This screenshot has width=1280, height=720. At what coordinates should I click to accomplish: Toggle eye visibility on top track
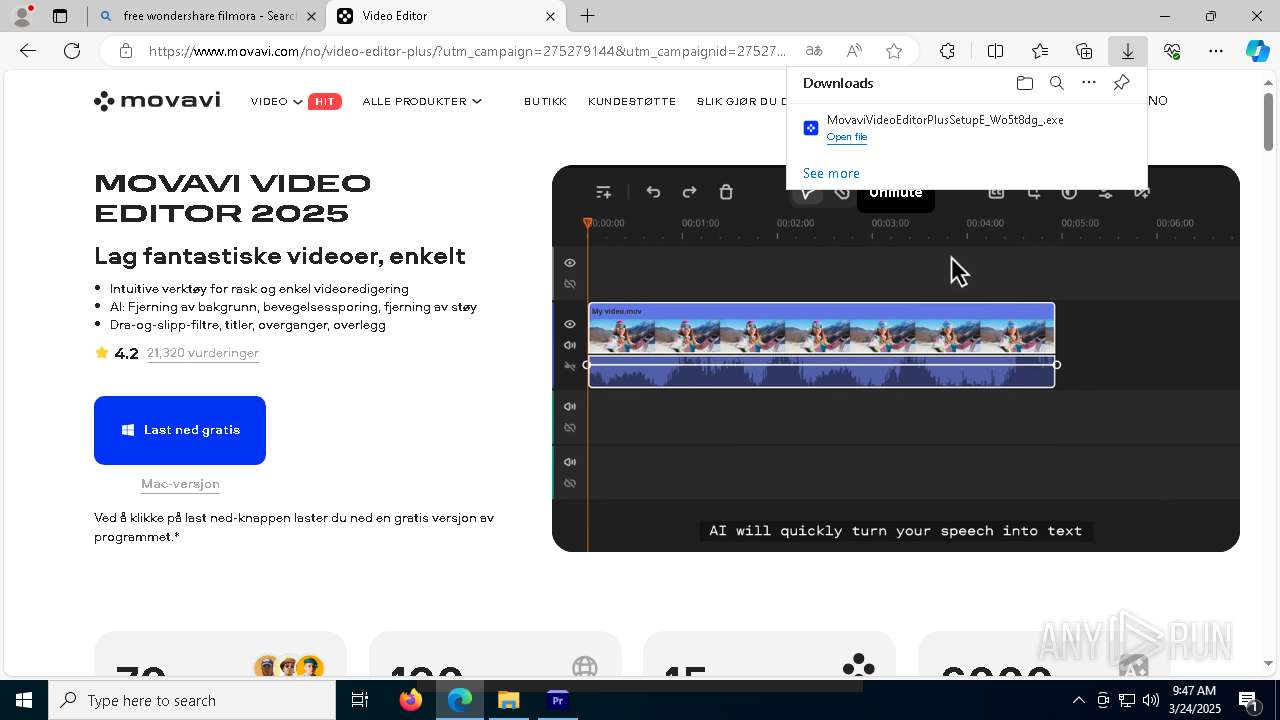[x=570, y=263]
